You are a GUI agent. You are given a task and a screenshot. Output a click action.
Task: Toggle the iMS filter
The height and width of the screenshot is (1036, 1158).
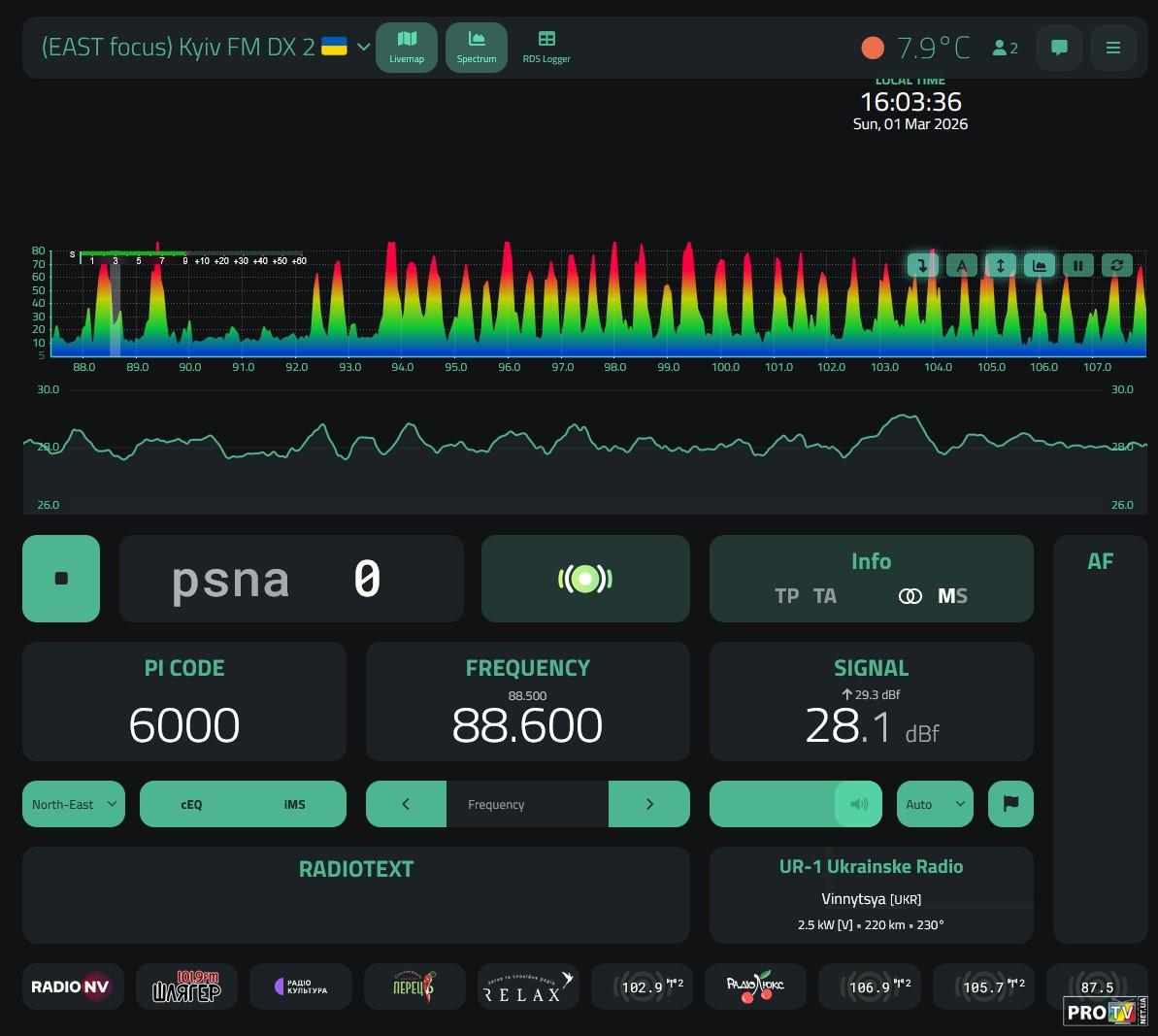point(294,804)
